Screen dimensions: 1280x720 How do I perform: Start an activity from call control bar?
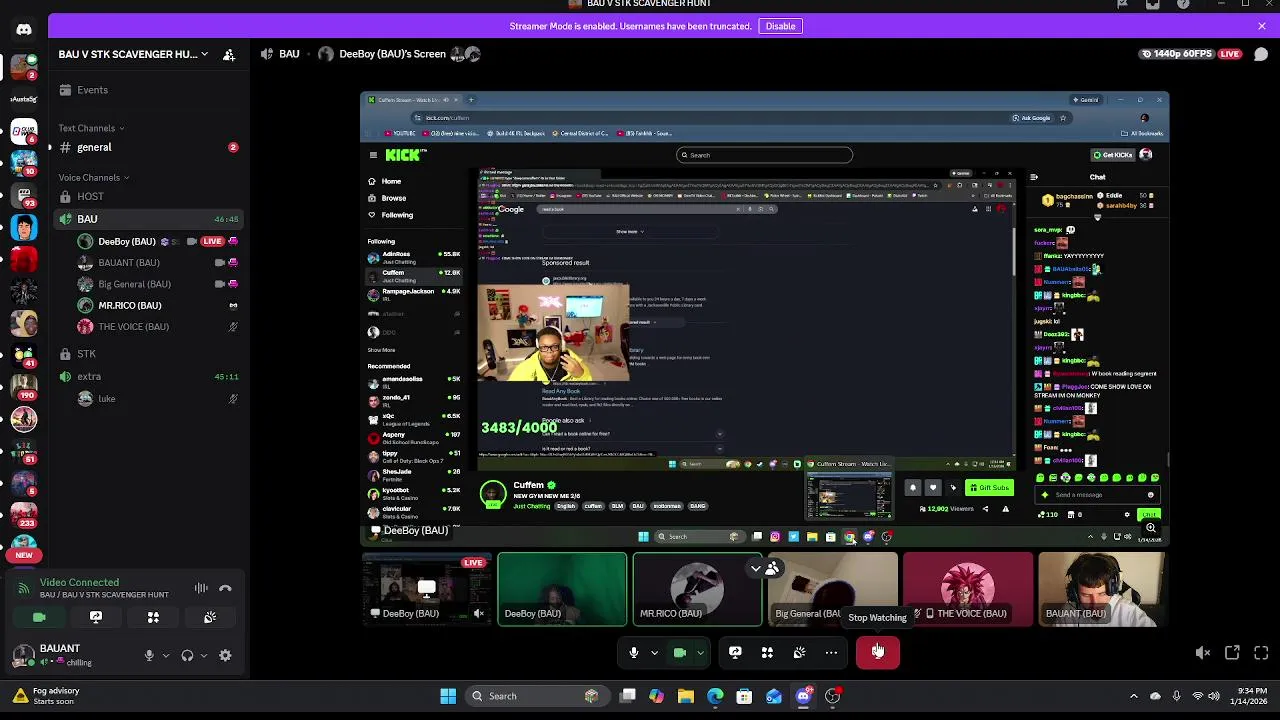coord(767,653)
